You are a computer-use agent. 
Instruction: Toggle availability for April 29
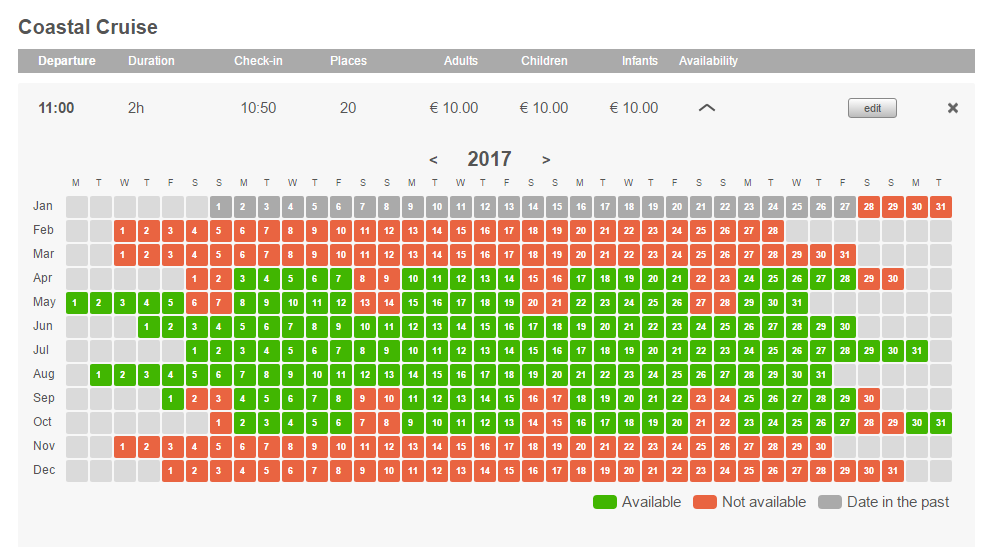pyautogui.click(x=869, y=278)
